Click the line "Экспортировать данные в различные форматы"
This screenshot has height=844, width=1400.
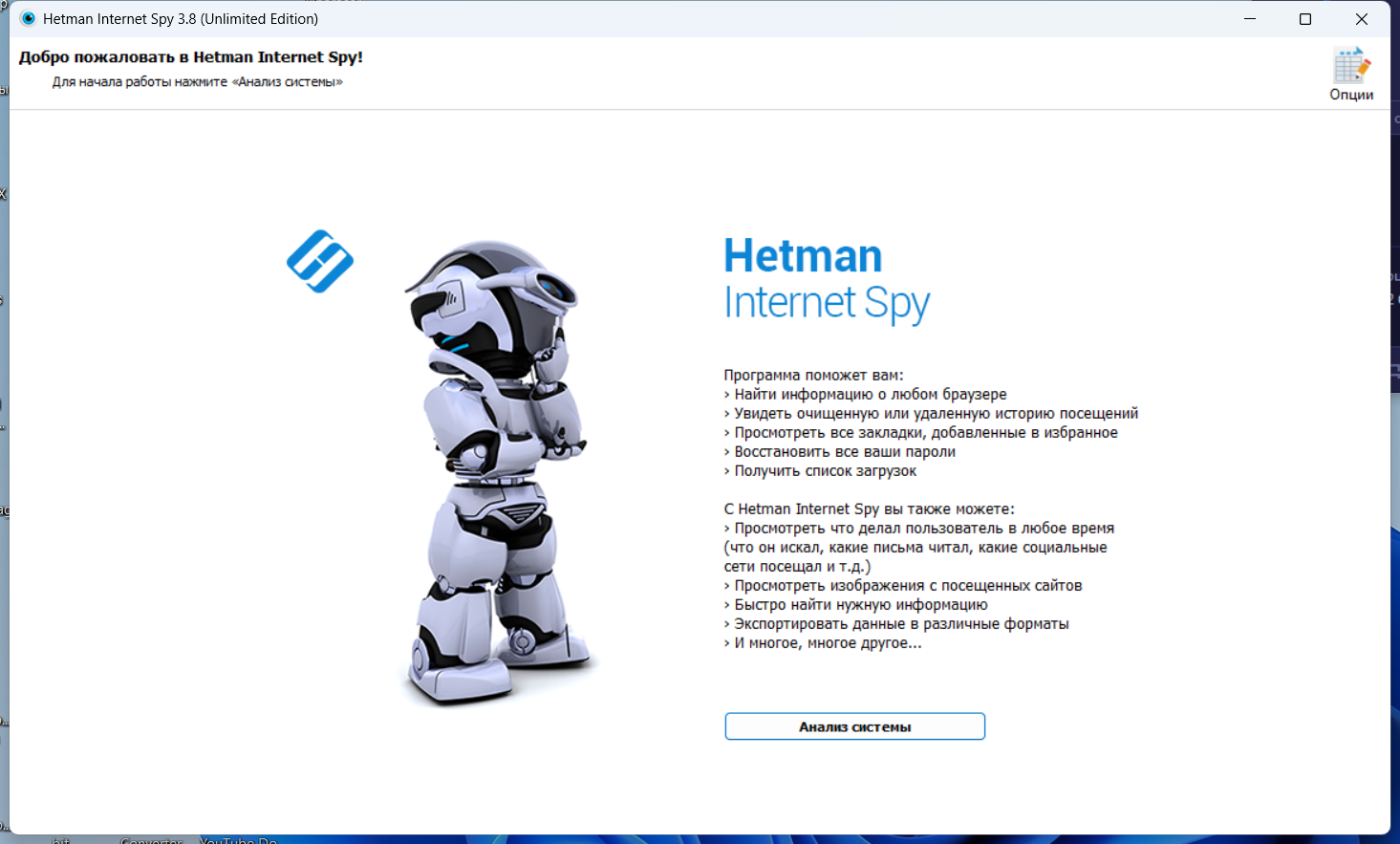pyautogui.click(x=901, y=624)
